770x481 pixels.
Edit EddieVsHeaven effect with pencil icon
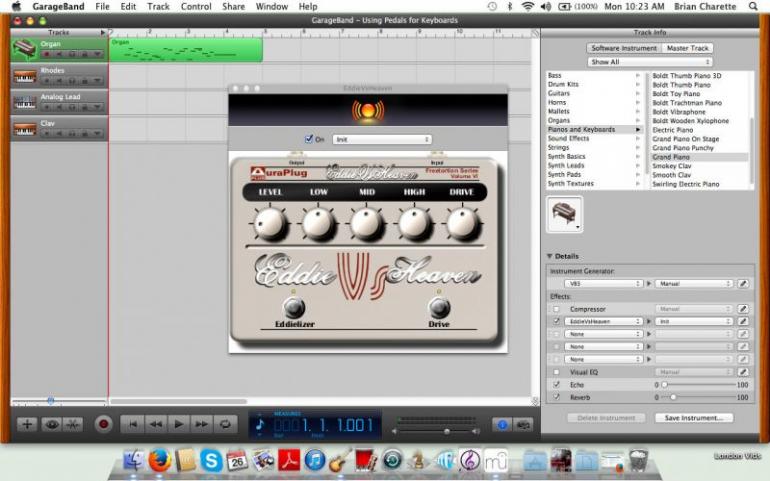743,321
